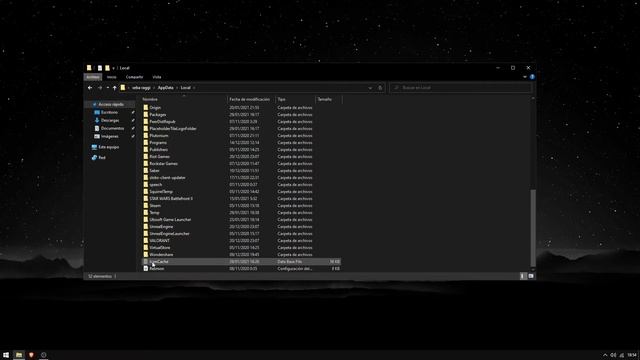640x360 pixels.
Task: Go up one folder level
Action: (x=114, y=88)
